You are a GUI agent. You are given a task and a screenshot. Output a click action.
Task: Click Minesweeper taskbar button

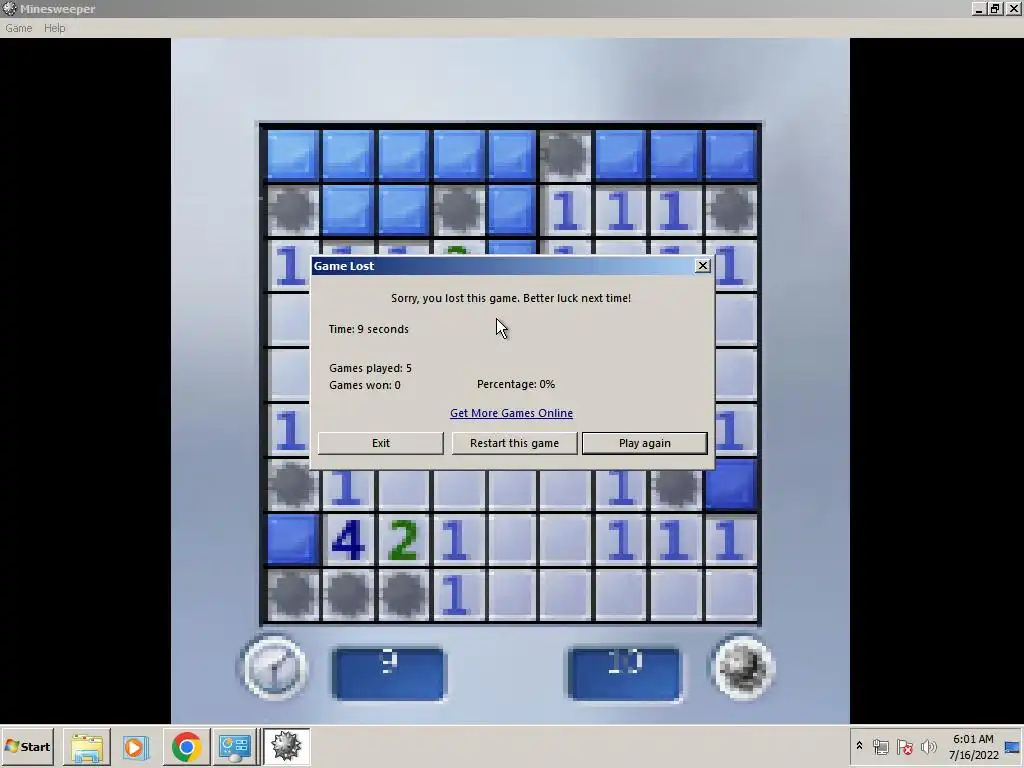(x=286, y=746)
